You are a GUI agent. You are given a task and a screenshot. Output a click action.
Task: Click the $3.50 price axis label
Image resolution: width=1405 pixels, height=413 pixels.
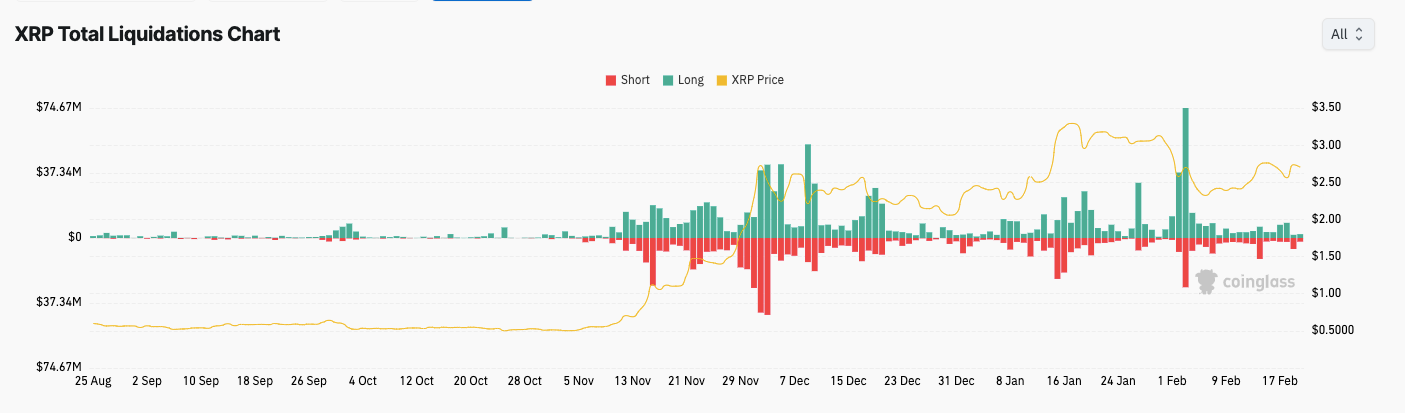pos(1326,108)
